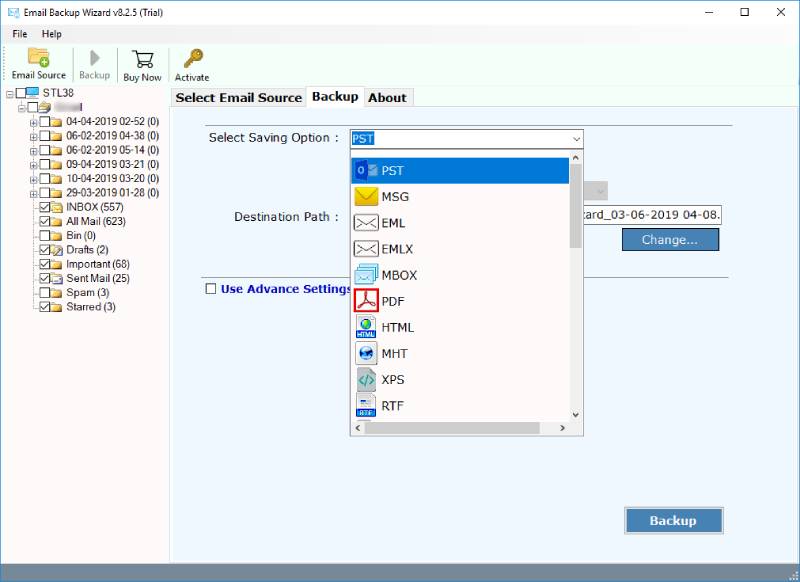
Task: Collapse the blurred account tree node
Action: pos(21,108)
